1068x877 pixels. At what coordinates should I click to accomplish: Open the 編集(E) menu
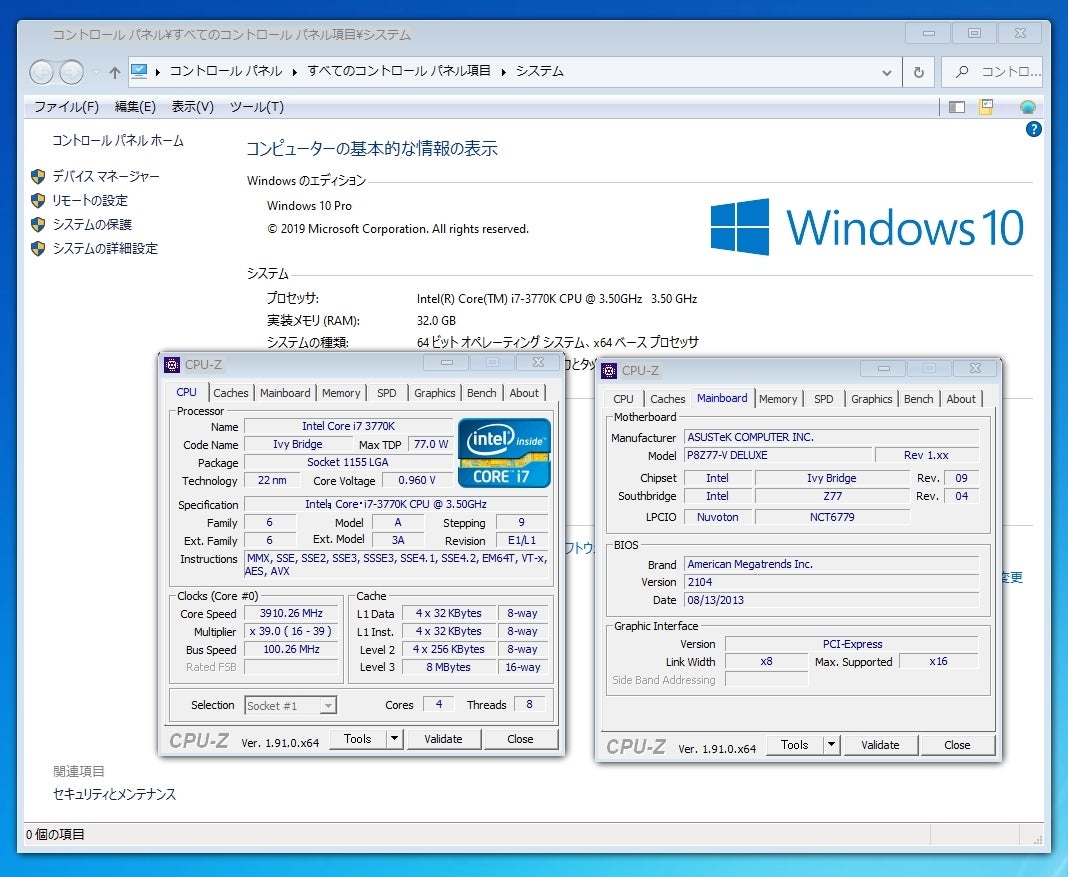point(135,107)
